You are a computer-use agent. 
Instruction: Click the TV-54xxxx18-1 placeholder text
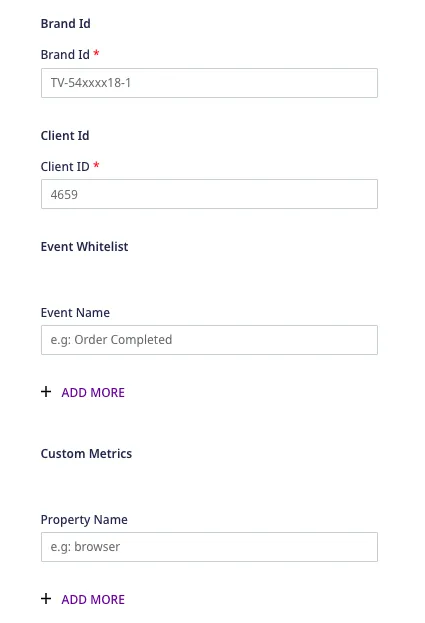click(x=91, y=83)
